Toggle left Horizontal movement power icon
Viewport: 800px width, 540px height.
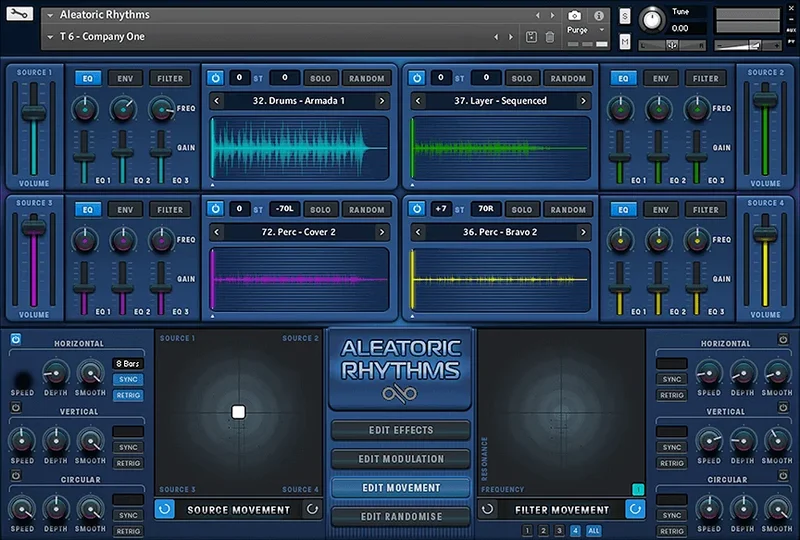(x=16, y=339)
